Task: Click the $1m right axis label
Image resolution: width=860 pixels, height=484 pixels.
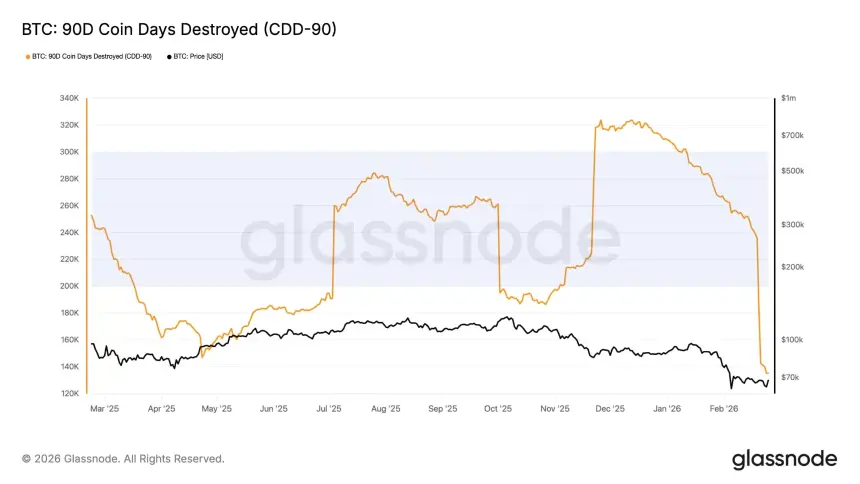Action: click(x=790, y=98)
